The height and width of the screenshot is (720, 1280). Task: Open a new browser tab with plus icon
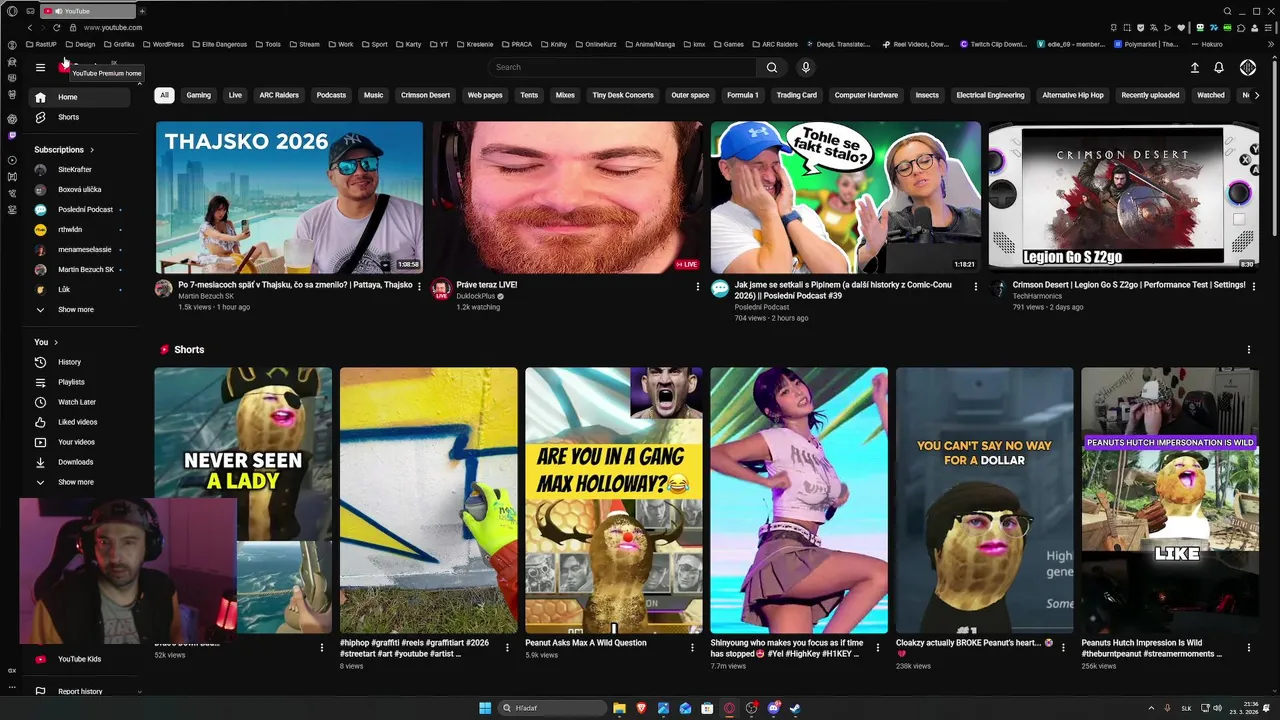pos(142,11)
